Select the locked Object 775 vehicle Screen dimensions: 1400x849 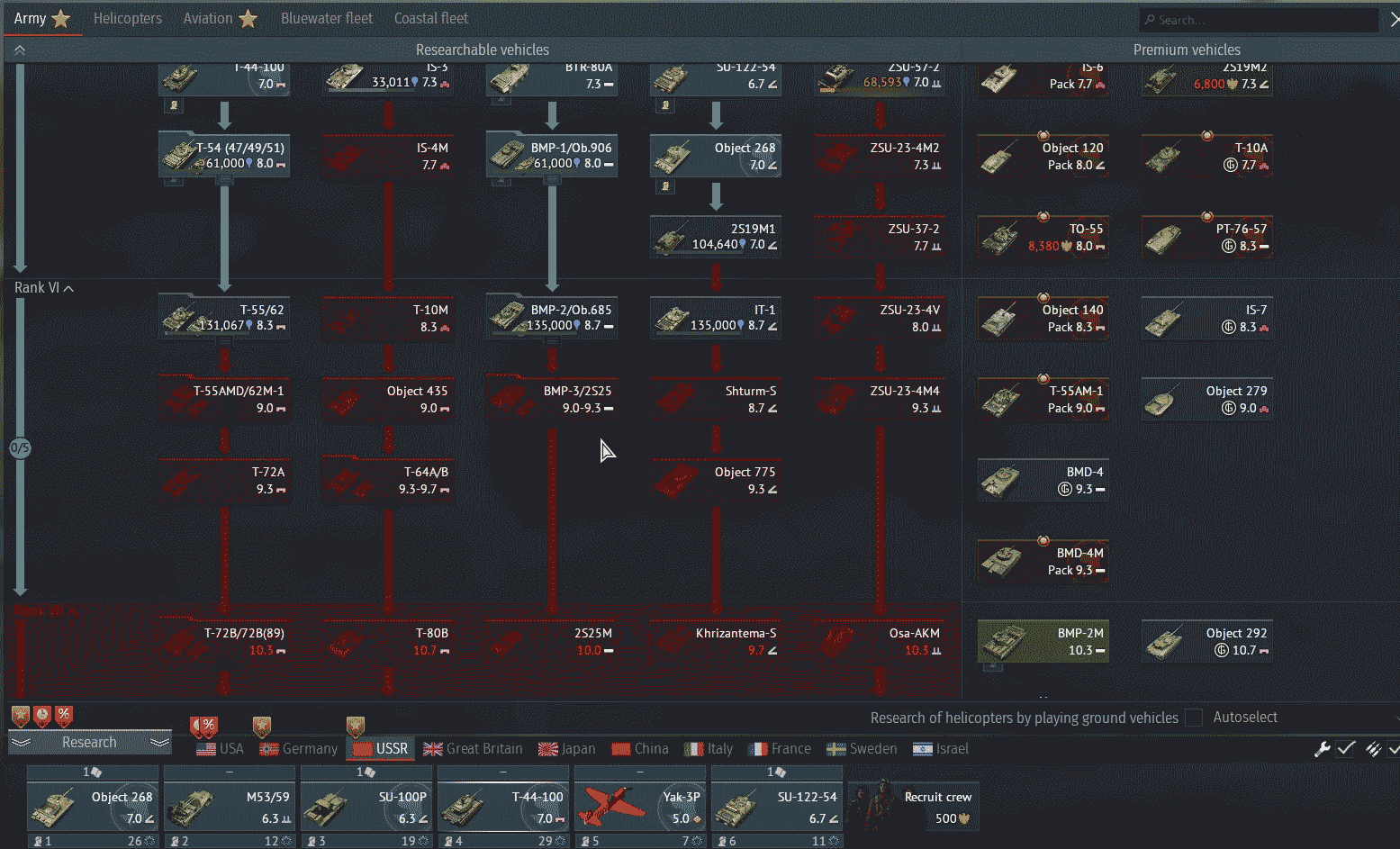coord(716,480)
